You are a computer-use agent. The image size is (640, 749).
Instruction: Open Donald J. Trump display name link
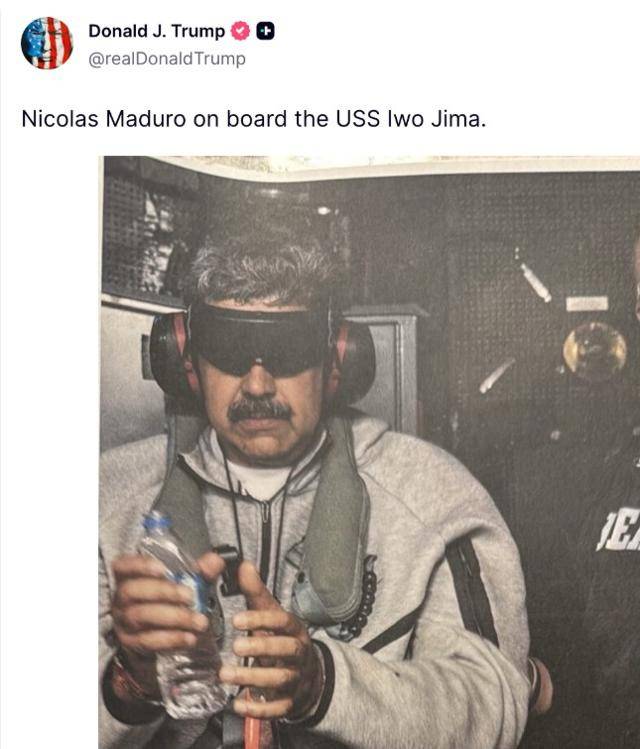tap(157, 31)
